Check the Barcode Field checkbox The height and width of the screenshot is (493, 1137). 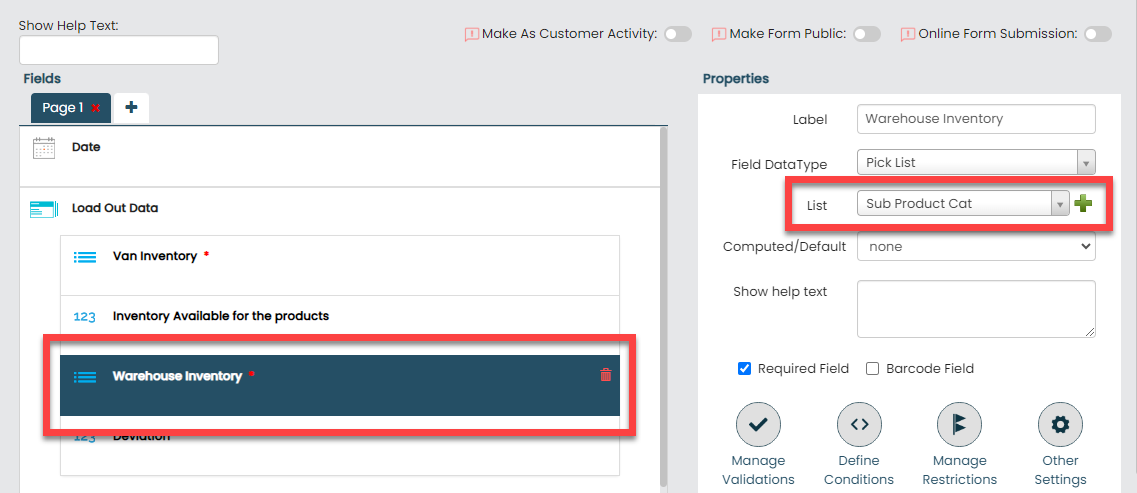(x=872, y=369)
